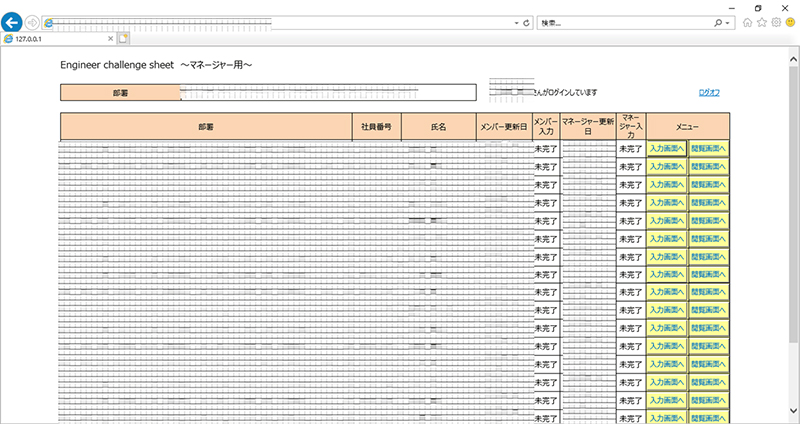Screen dimensions: 800x424
Task: Click the magnifier icon in the search box
Action: pos(718,23)
